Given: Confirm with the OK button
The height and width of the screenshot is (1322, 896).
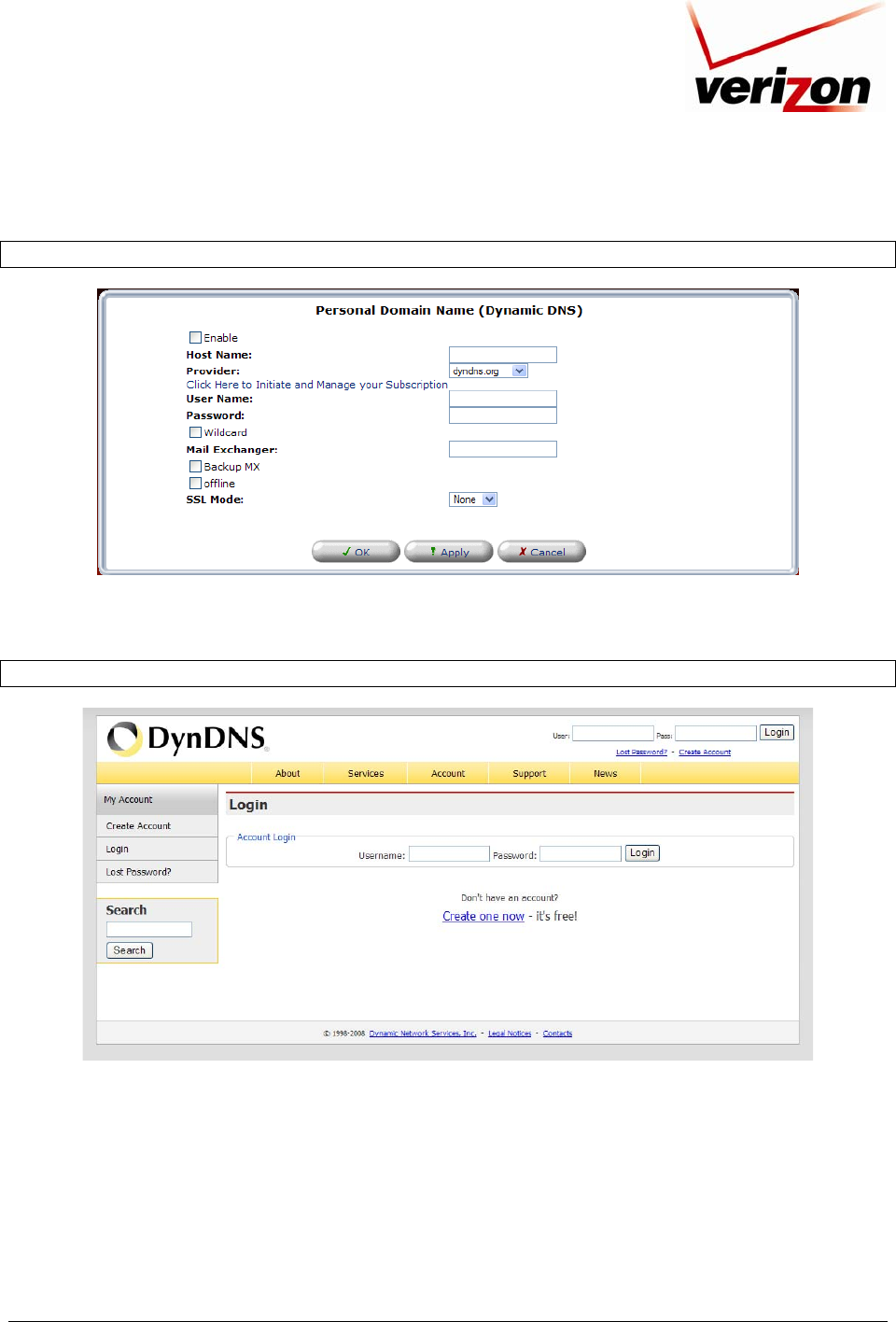Looking at the screenshot, I should point(356,552).
